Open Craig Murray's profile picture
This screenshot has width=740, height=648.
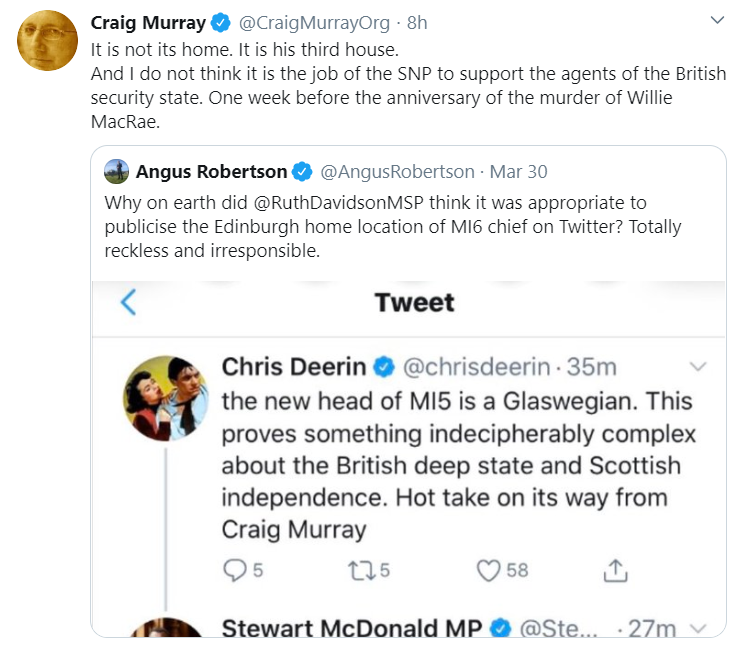(47, 40)
